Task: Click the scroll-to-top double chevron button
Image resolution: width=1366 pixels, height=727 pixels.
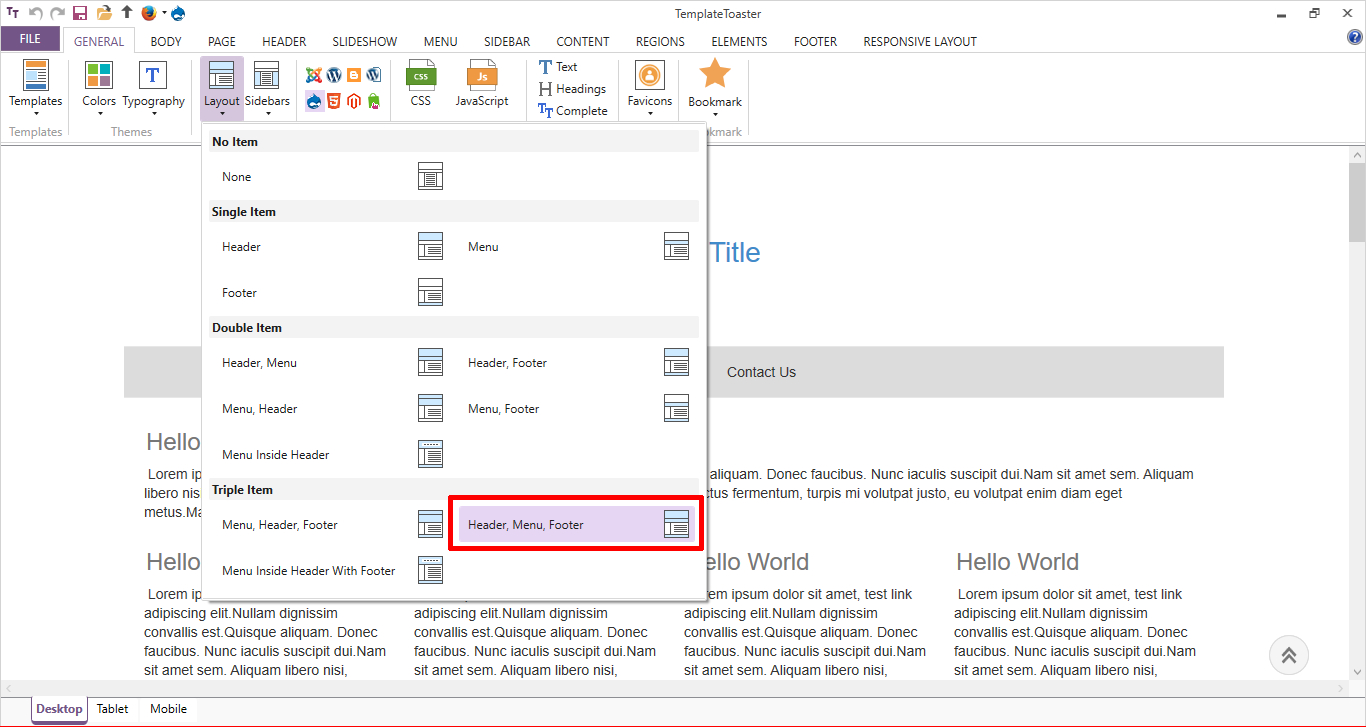Action: [1289, 655]
